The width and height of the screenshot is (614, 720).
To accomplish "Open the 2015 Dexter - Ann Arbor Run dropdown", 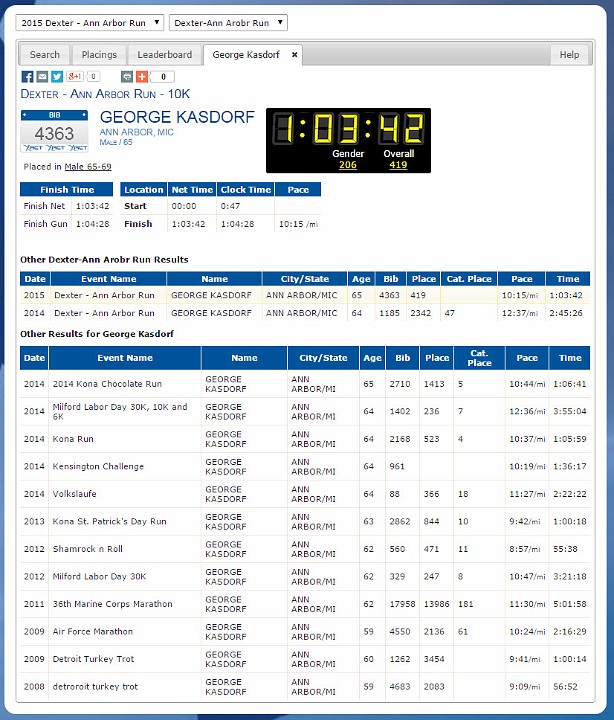I will coord(89,22).
